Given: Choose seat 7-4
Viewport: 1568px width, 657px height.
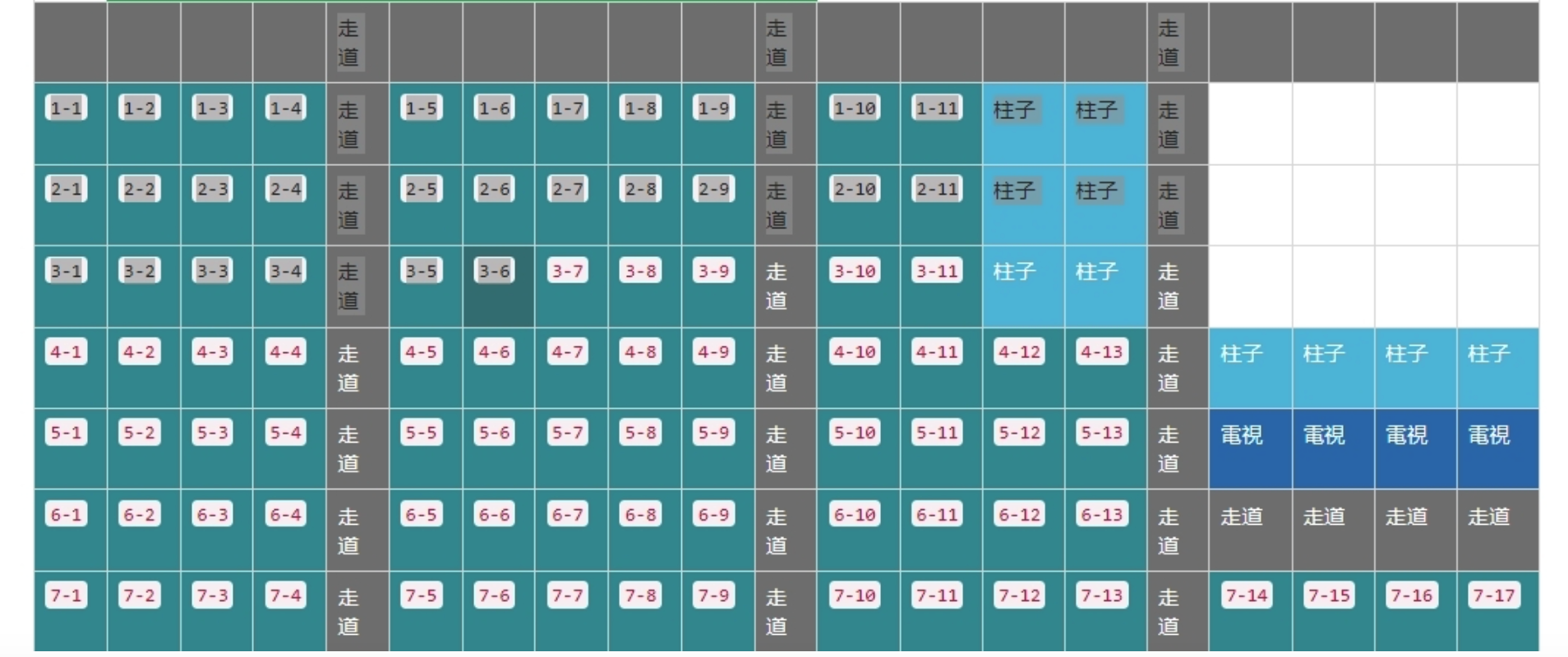Looking at the screenshot, I should (x=285, y=595).
